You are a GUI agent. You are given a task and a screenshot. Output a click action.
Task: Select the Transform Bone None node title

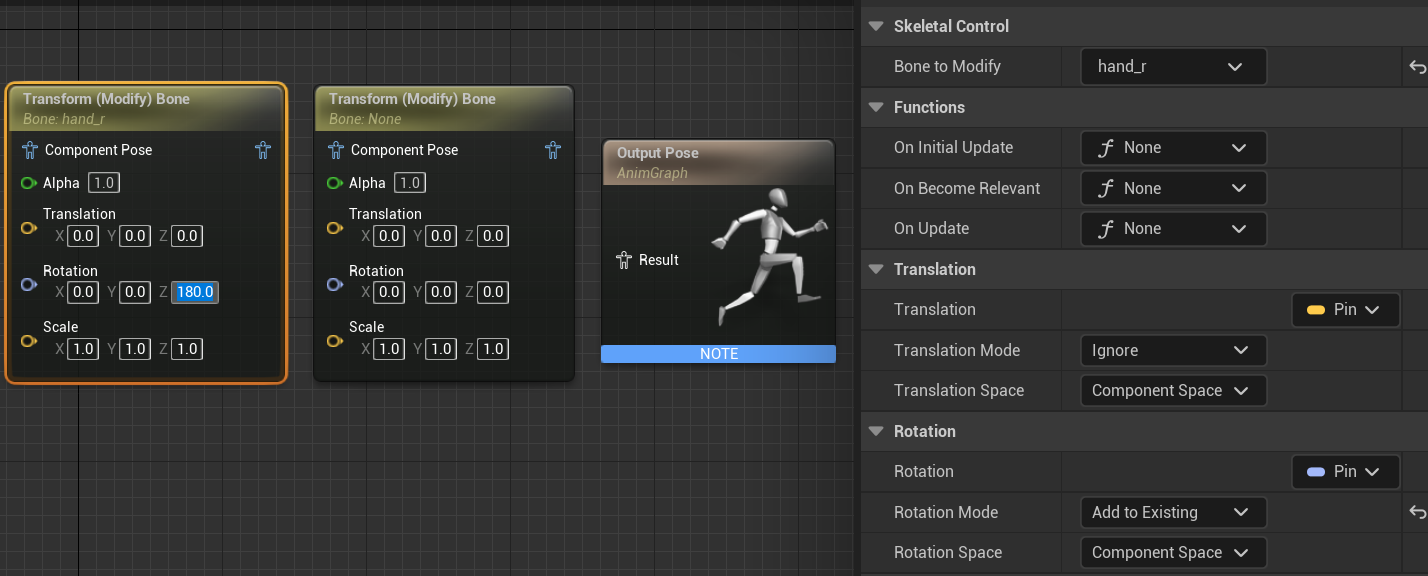pyautogui.click(x=412, y=99)
